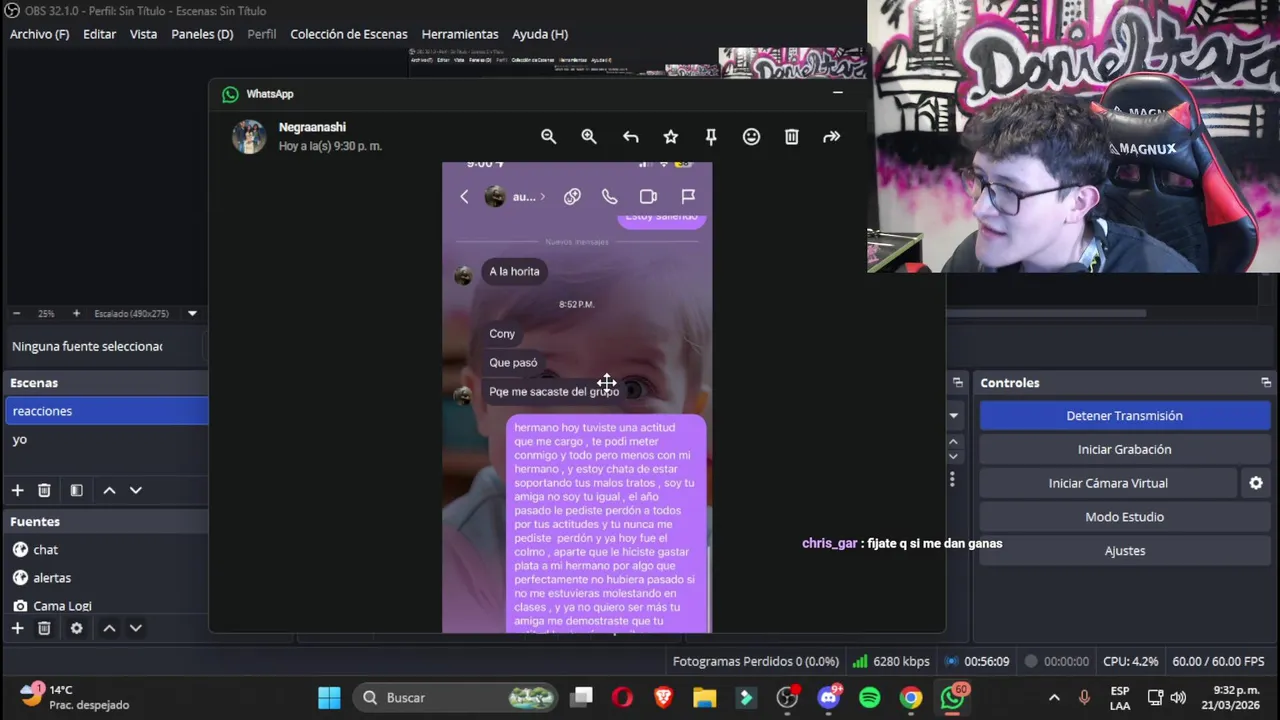Star the message in WhatsApp viewer
The image size is (1280, 720).
670,137
